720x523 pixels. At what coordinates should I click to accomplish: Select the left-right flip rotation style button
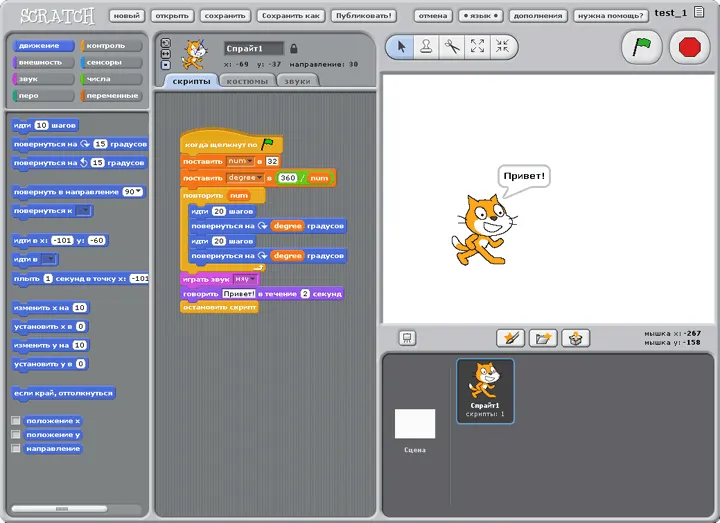click(166, 54)
